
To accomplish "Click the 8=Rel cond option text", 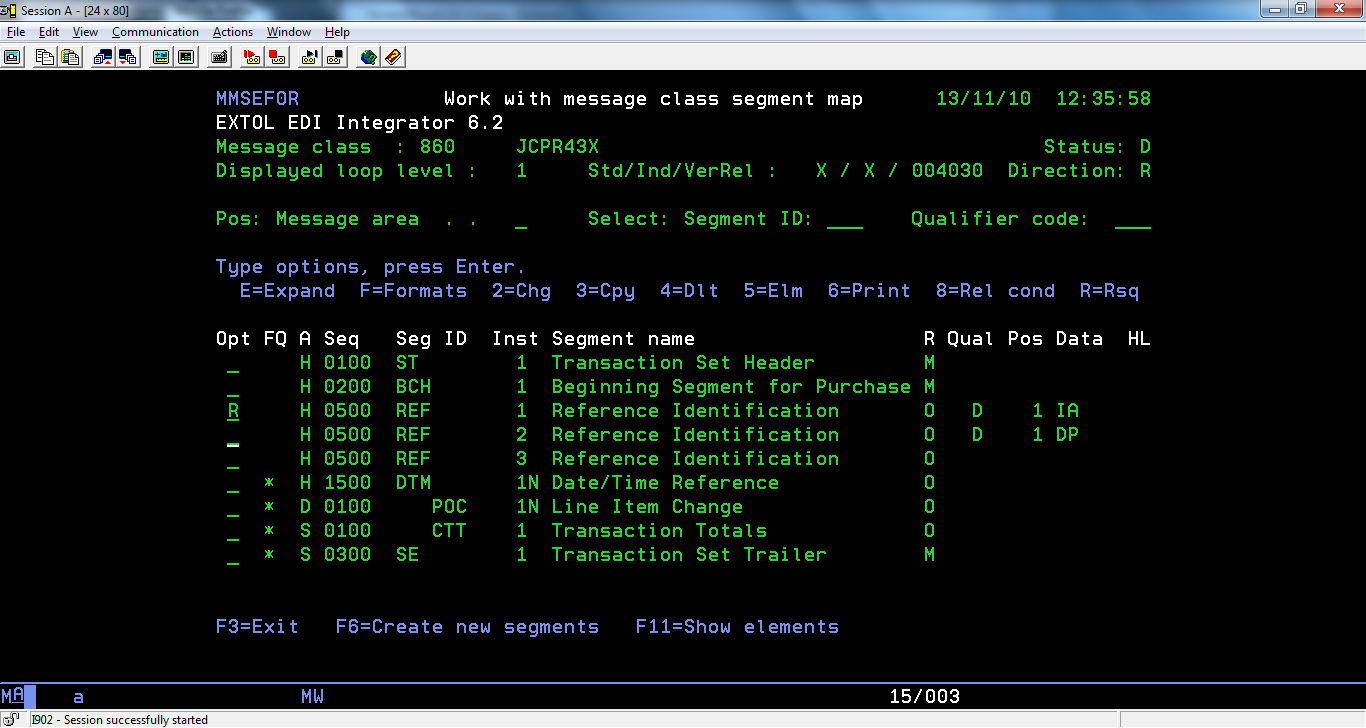I will click(995, 291).
